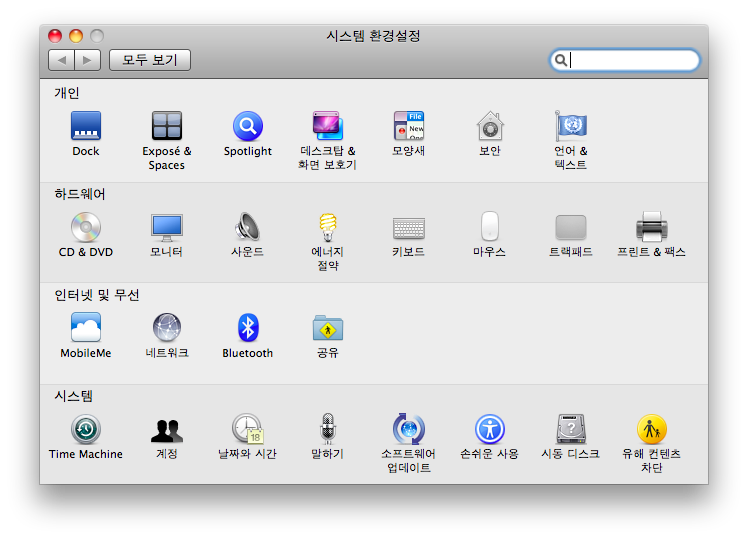Close the 시스템 환경설정 window

click(55, 36)
